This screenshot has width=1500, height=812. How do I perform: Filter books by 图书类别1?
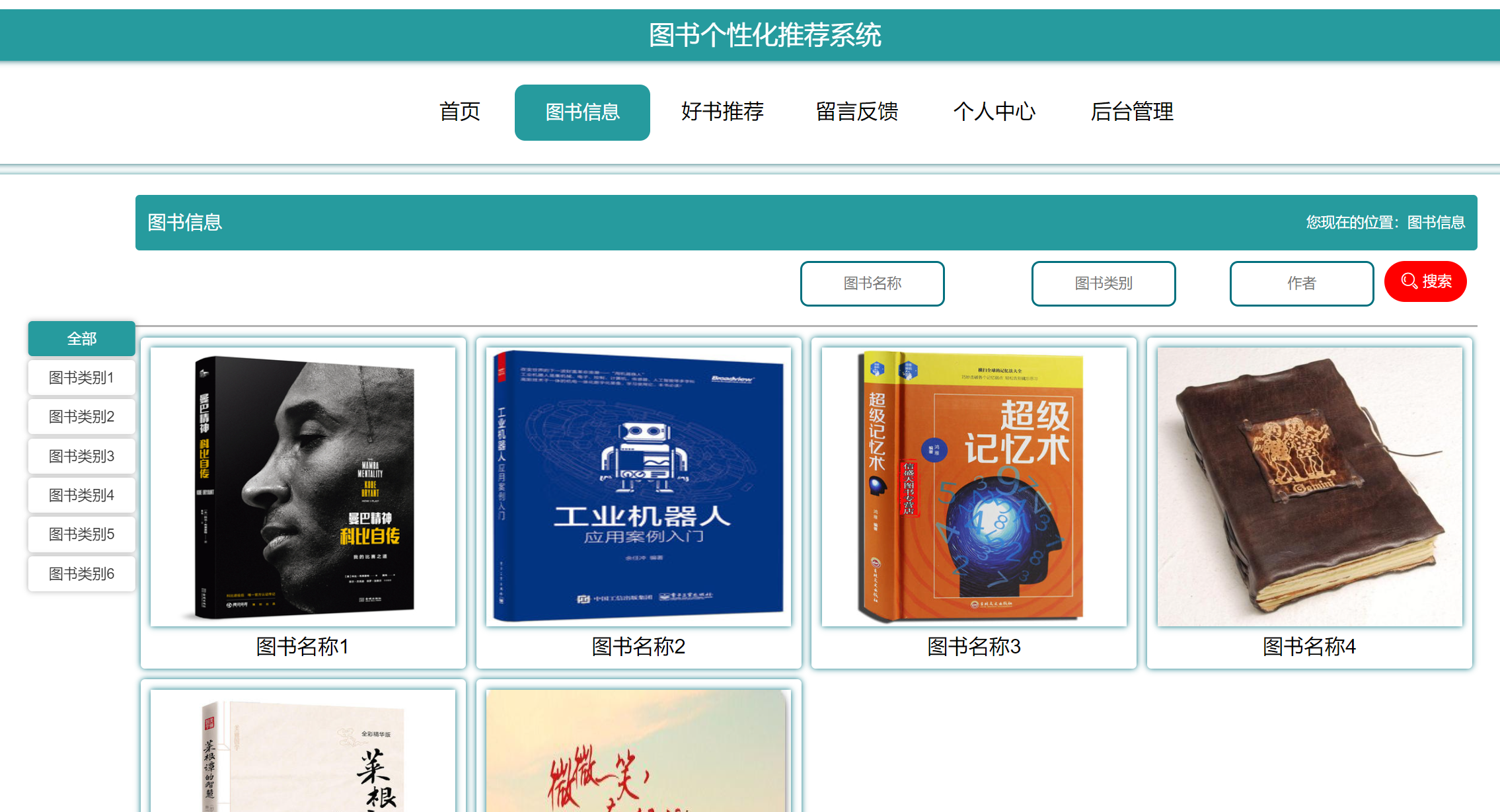tap(81, 377)
